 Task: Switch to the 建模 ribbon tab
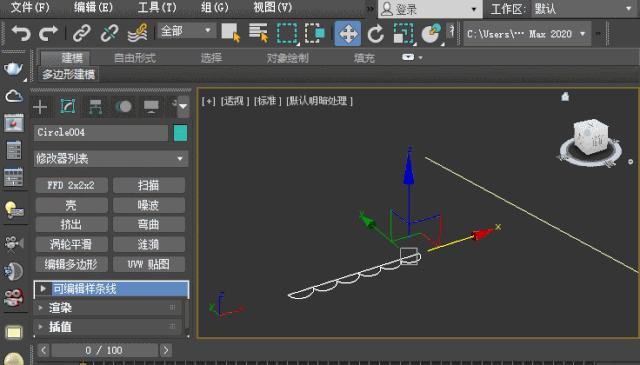[72, 58]
